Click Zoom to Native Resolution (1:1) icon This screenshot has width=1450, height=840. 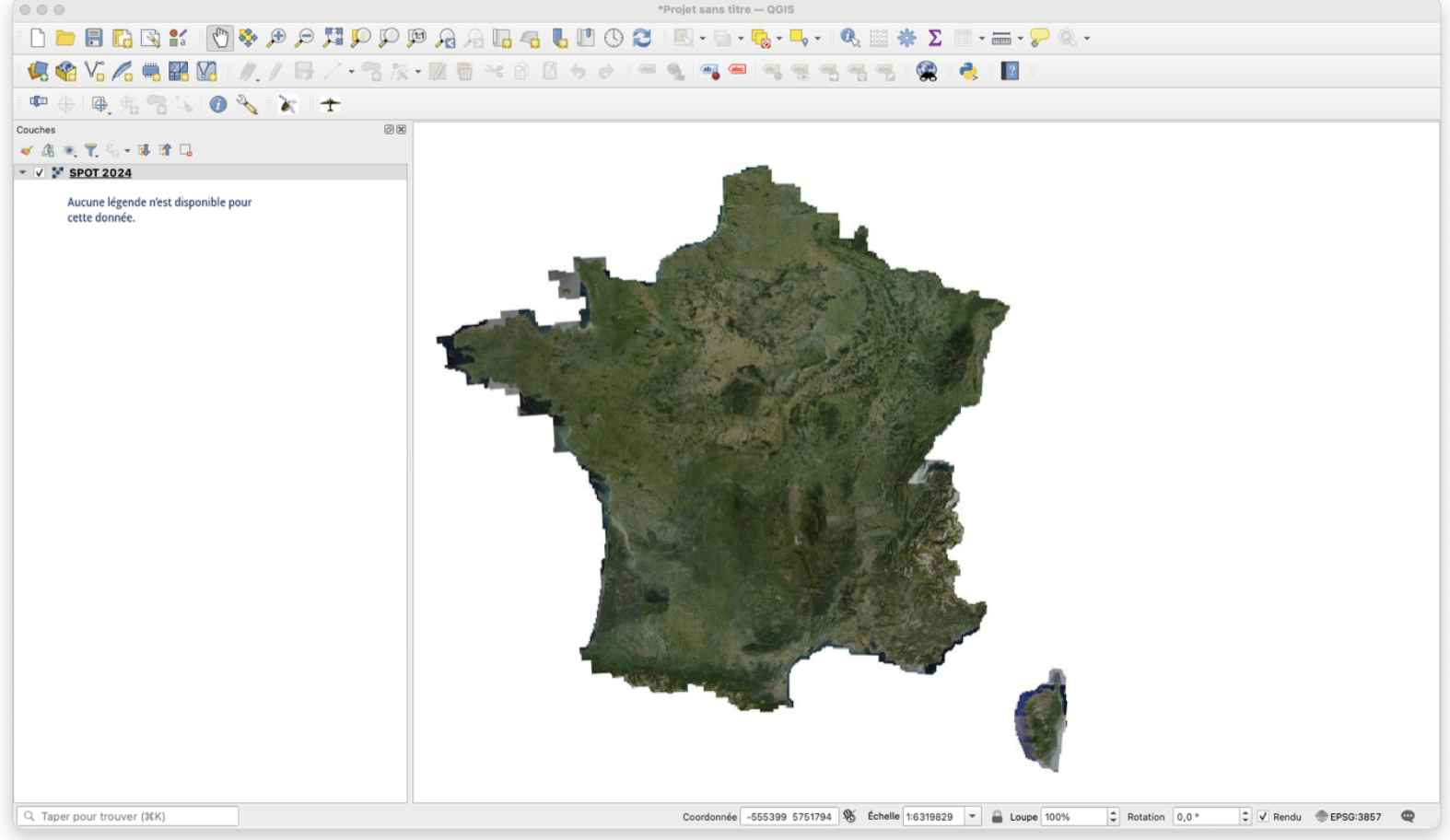(x=417, y=38)
